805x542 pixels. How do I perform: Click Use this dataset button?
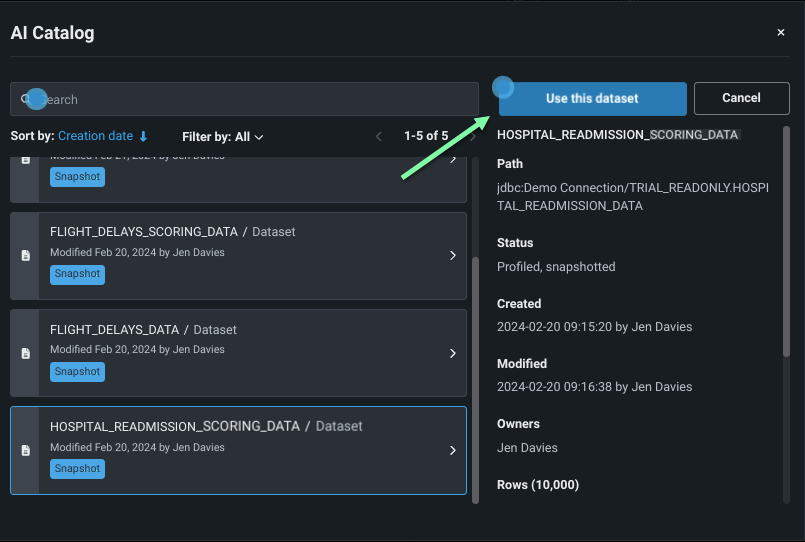(592, 99)
